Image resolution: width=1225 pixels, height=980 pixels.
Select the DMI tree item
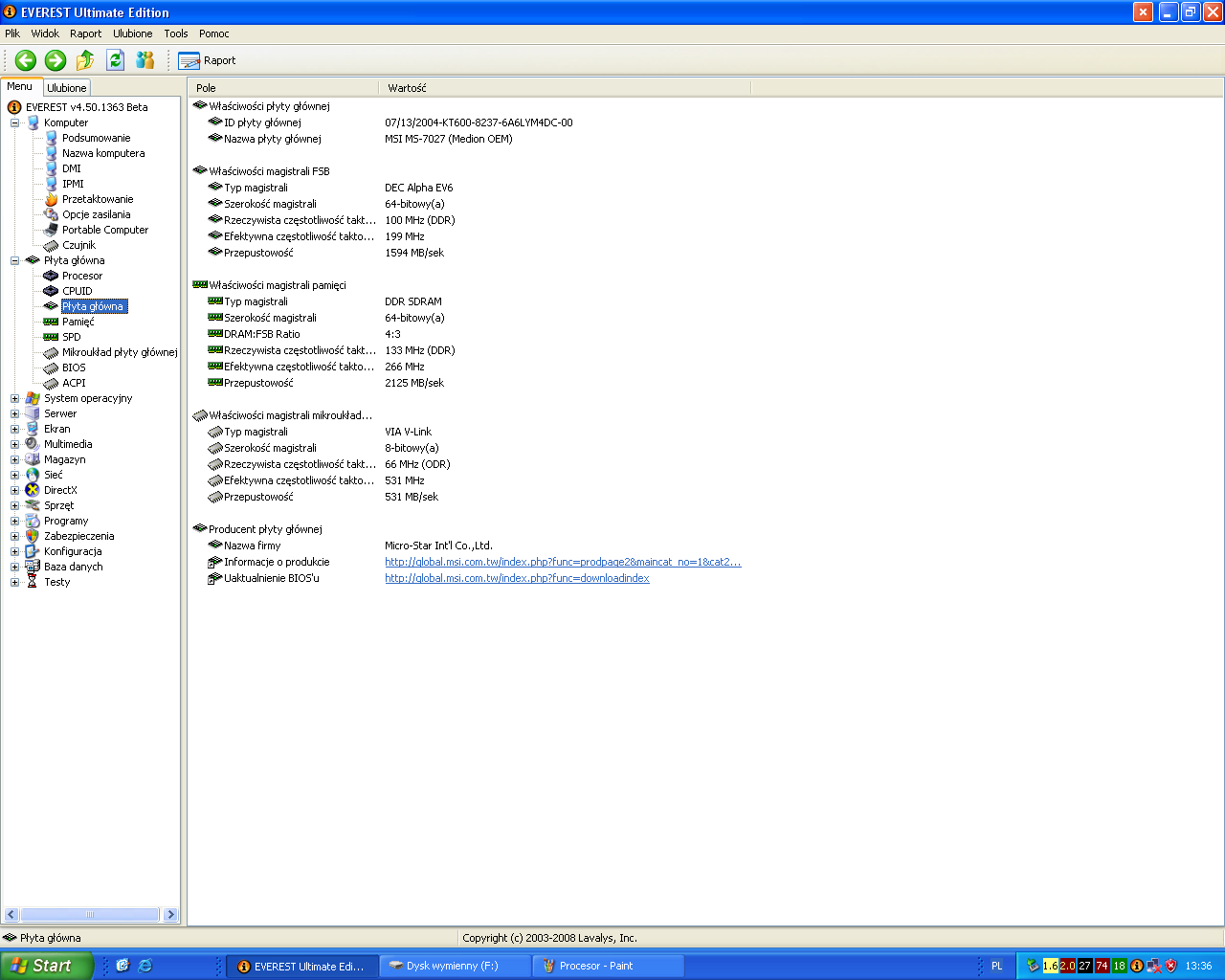click(x=72, y=168)
